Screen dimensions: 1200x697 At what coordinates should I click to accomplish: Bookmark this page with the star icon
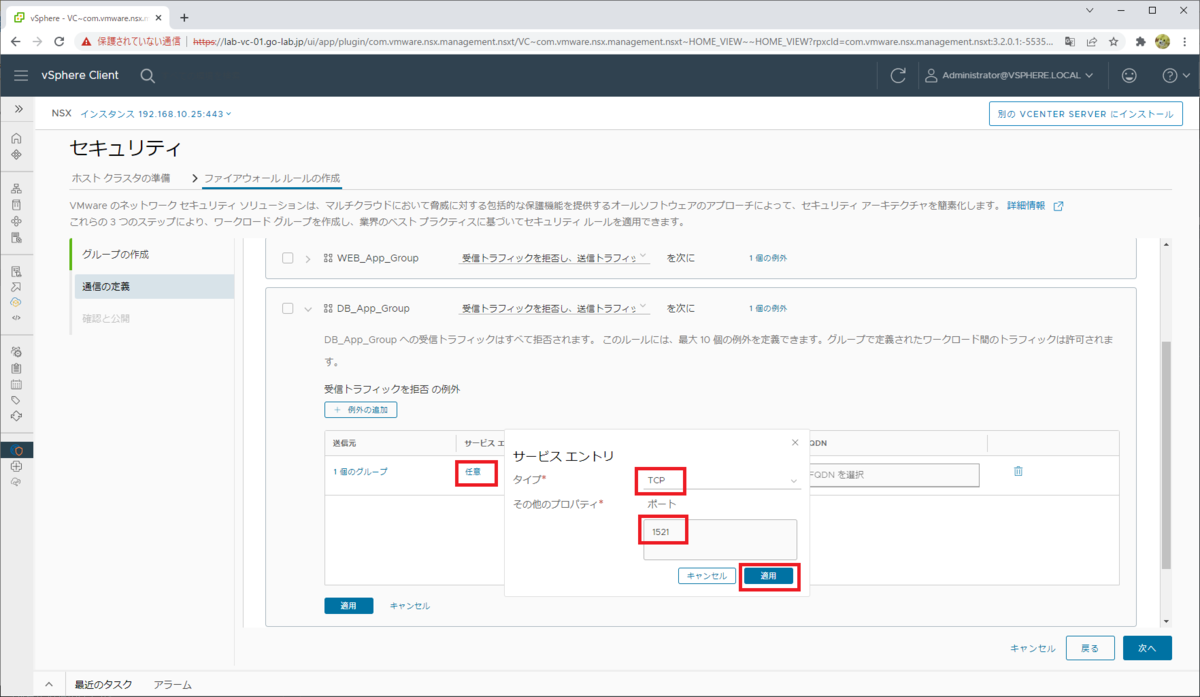1112,42
